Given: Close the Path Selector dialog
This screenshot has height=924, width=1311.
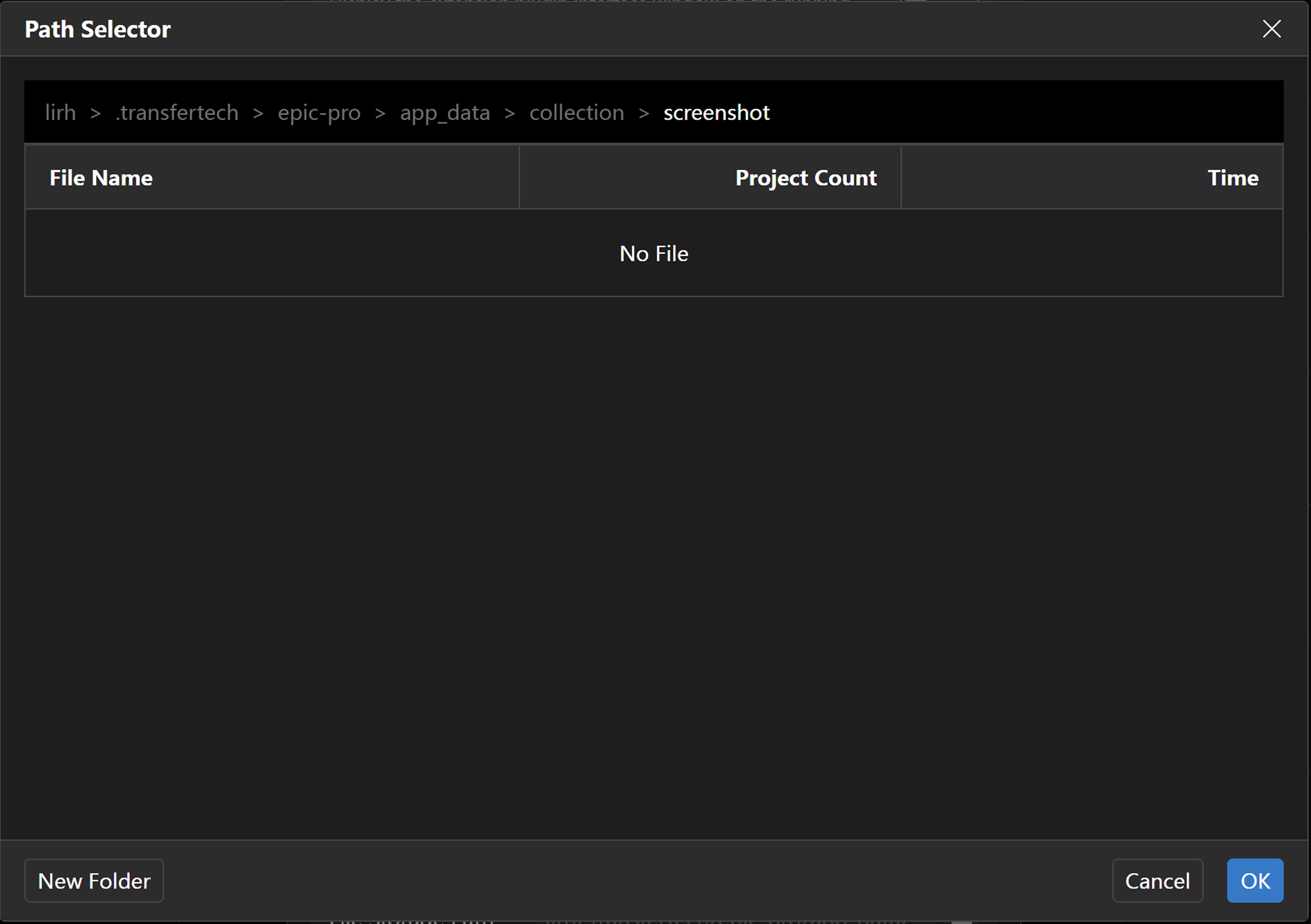Looking at the screenshot, I should pos(1271,29).
